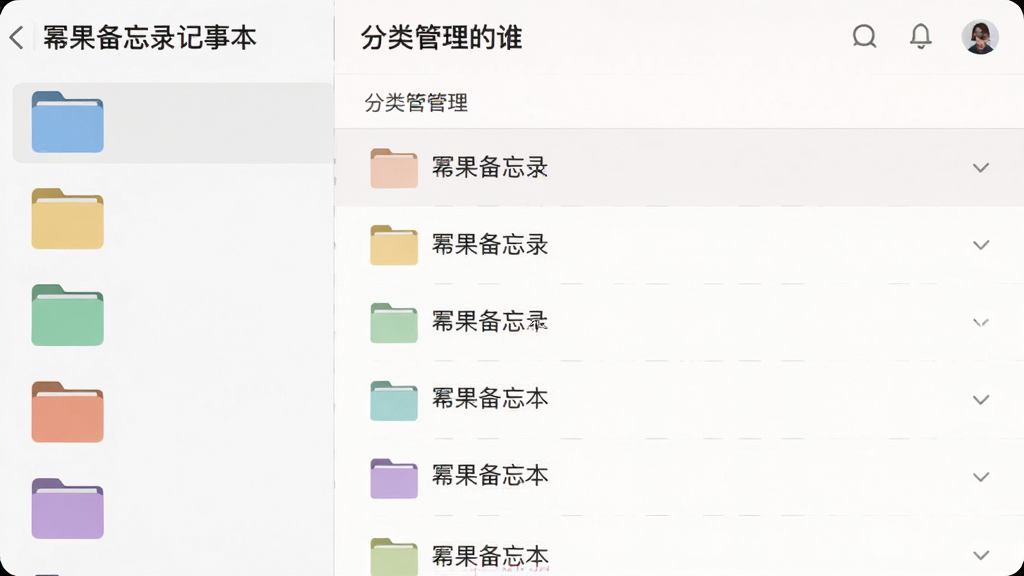The height and width of the screenshot is (576, 1024).
Task: Click 幂果备忘录 text beside the light green folder
Action: pos(490,321)
